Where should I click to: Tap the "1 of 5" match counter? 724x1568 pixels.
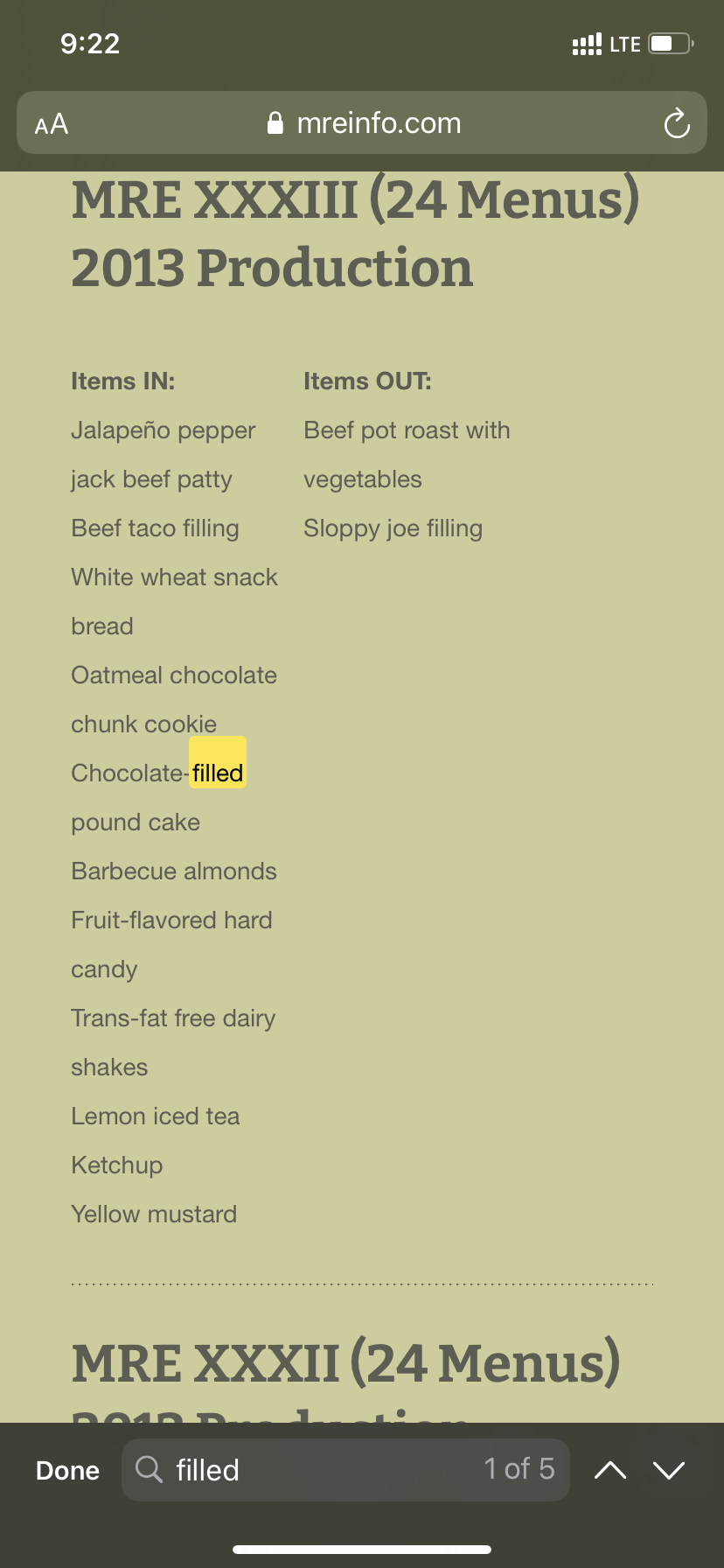tap(519, 1468)
